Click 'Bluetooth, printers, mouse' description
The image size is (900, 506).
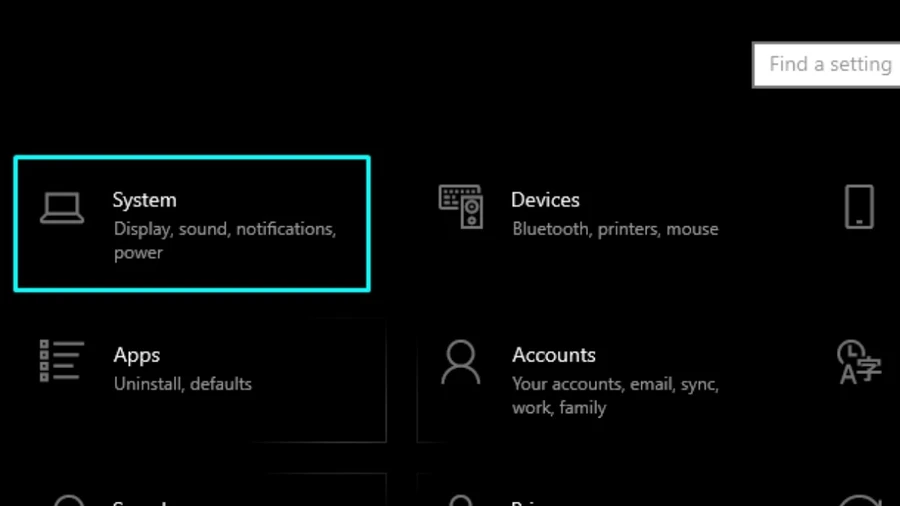tap(615, 229)
